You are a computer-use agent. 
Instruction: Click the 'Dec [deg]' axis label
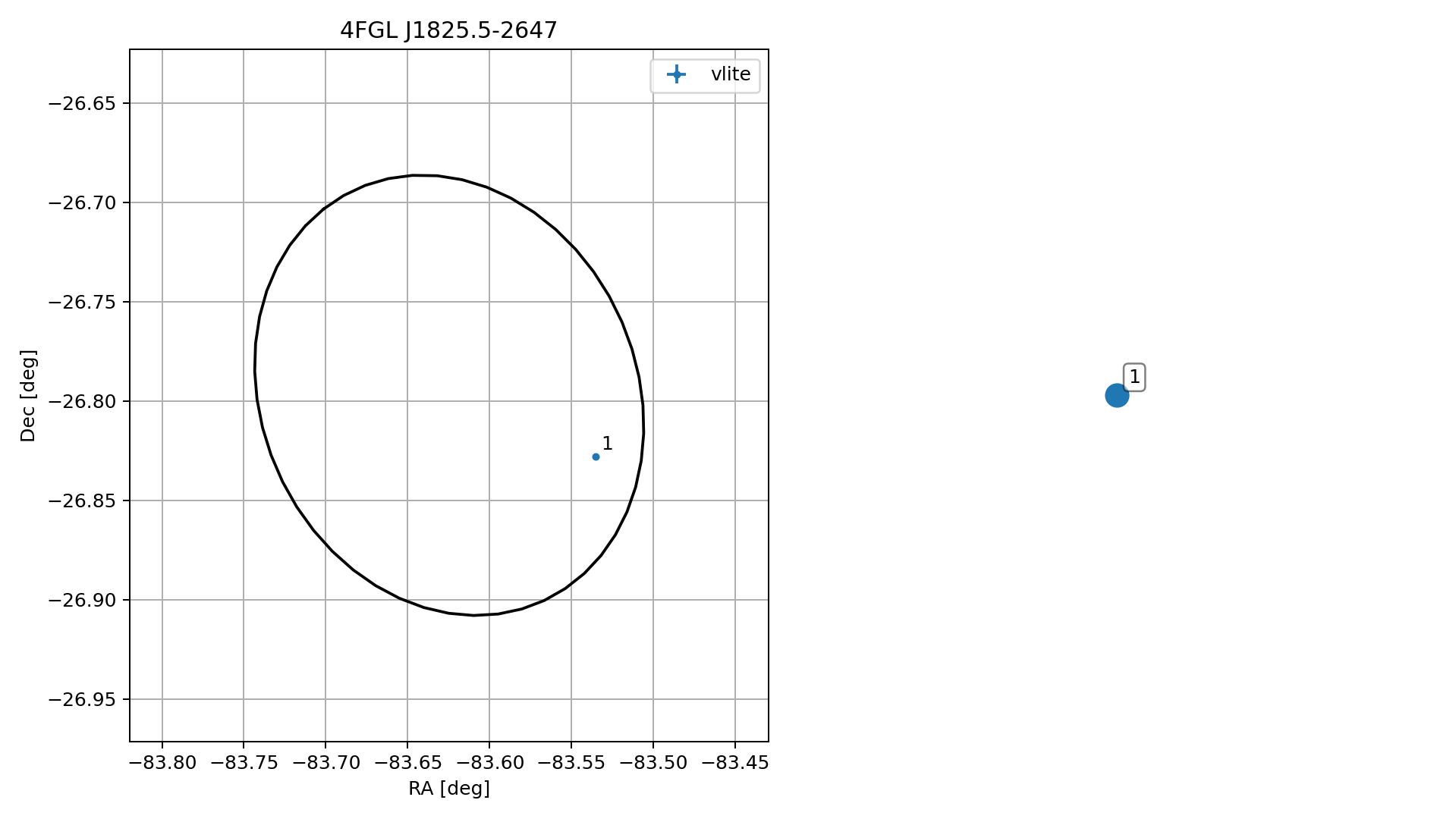coord(28,396)
